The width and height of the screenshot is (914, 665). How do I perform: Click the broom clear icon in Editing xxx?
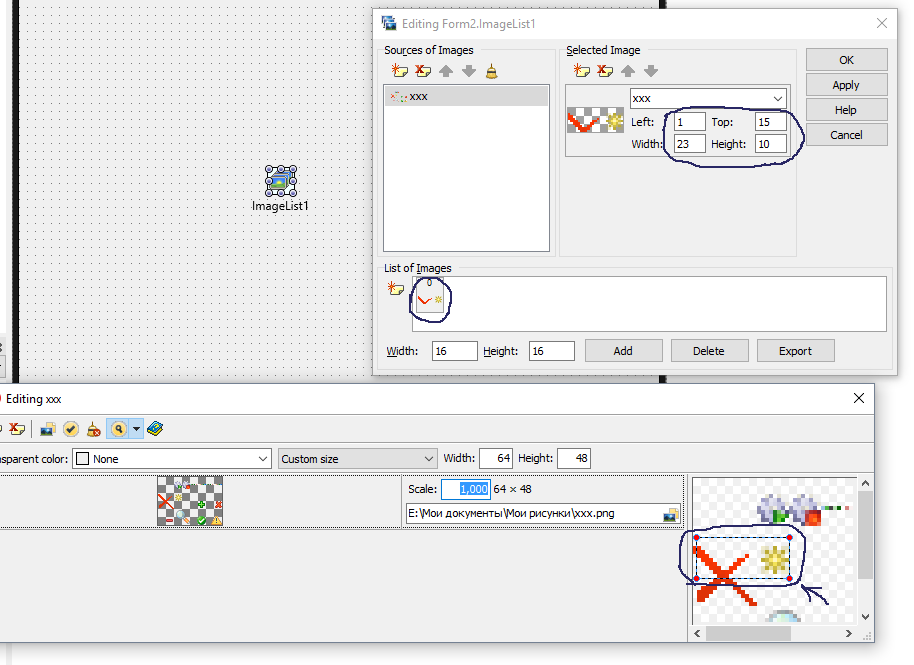[93, 430]
